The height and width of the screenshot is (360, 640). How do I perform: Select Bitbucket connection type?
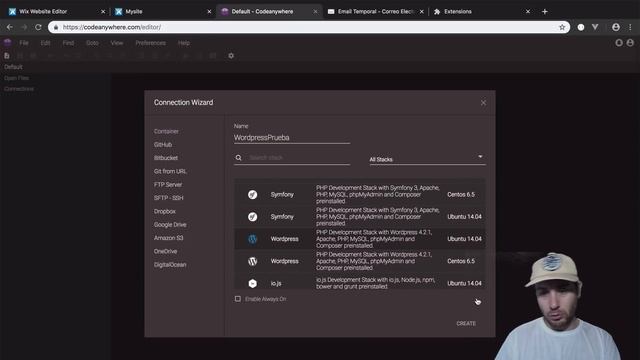(x=166, y=158)
